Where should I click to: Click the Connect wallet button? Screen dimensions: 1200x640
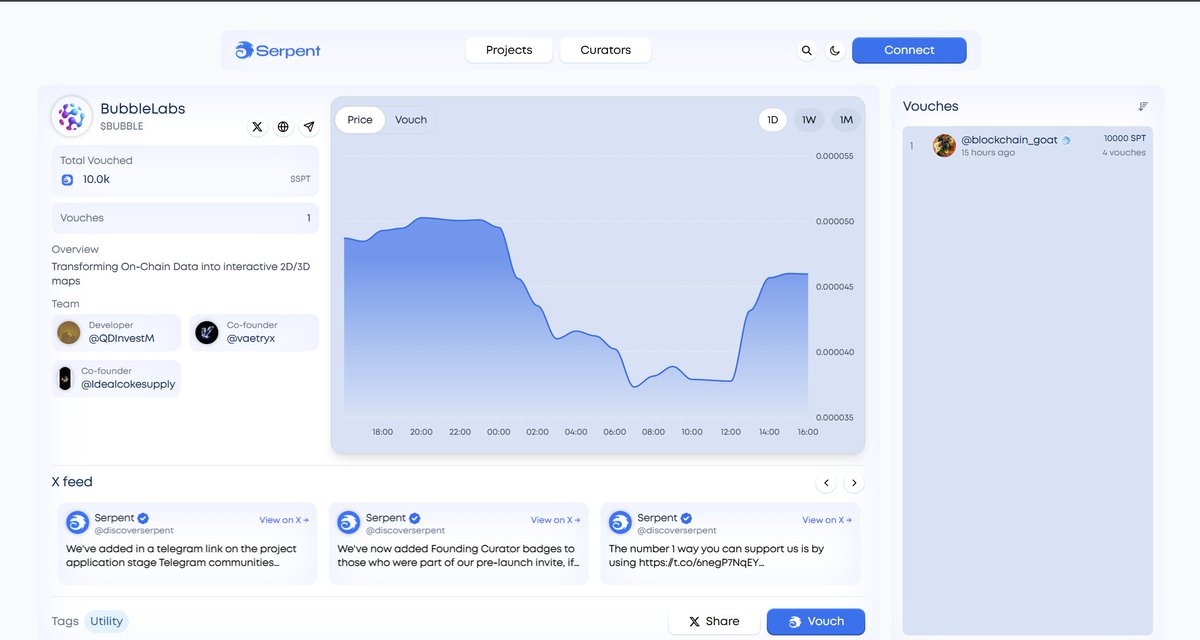pos(909,50)
